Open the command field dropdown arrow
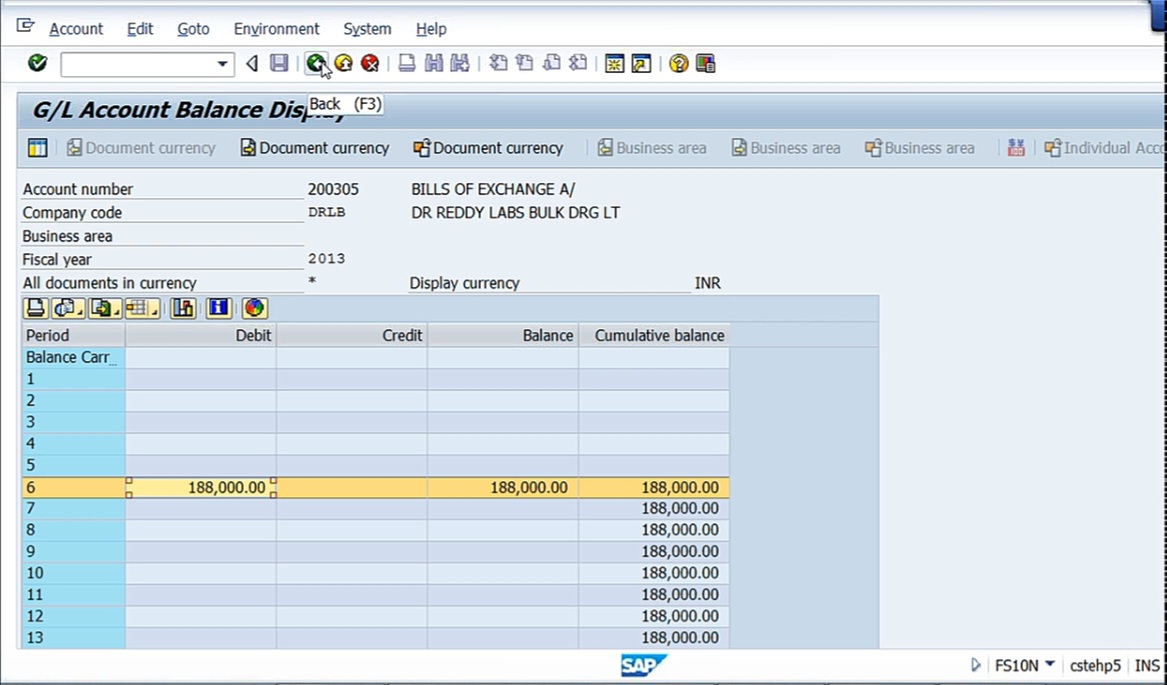The height and width of the screenshot is (685, 1167). pyautogui.click(x=222, y=64)
